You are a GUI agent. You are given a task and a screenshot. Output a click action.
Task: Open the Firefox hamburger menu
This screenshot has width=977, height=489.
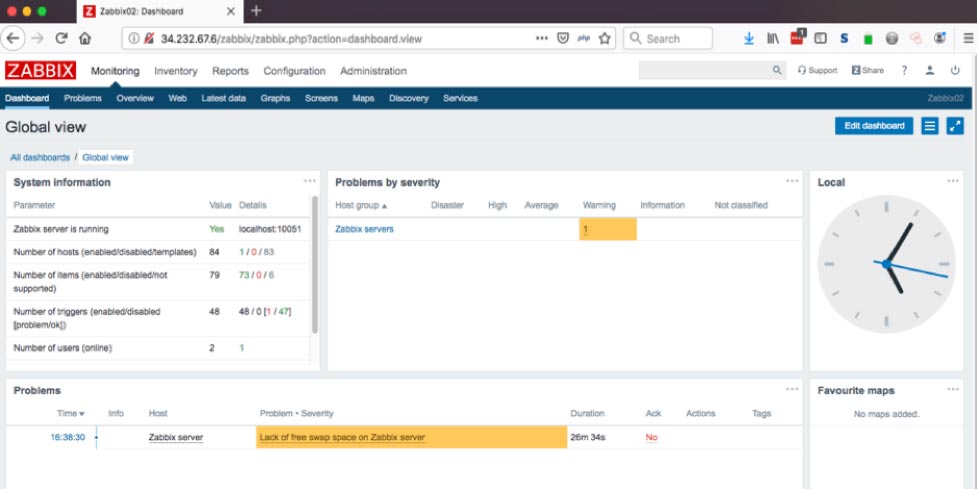[968, 39]
